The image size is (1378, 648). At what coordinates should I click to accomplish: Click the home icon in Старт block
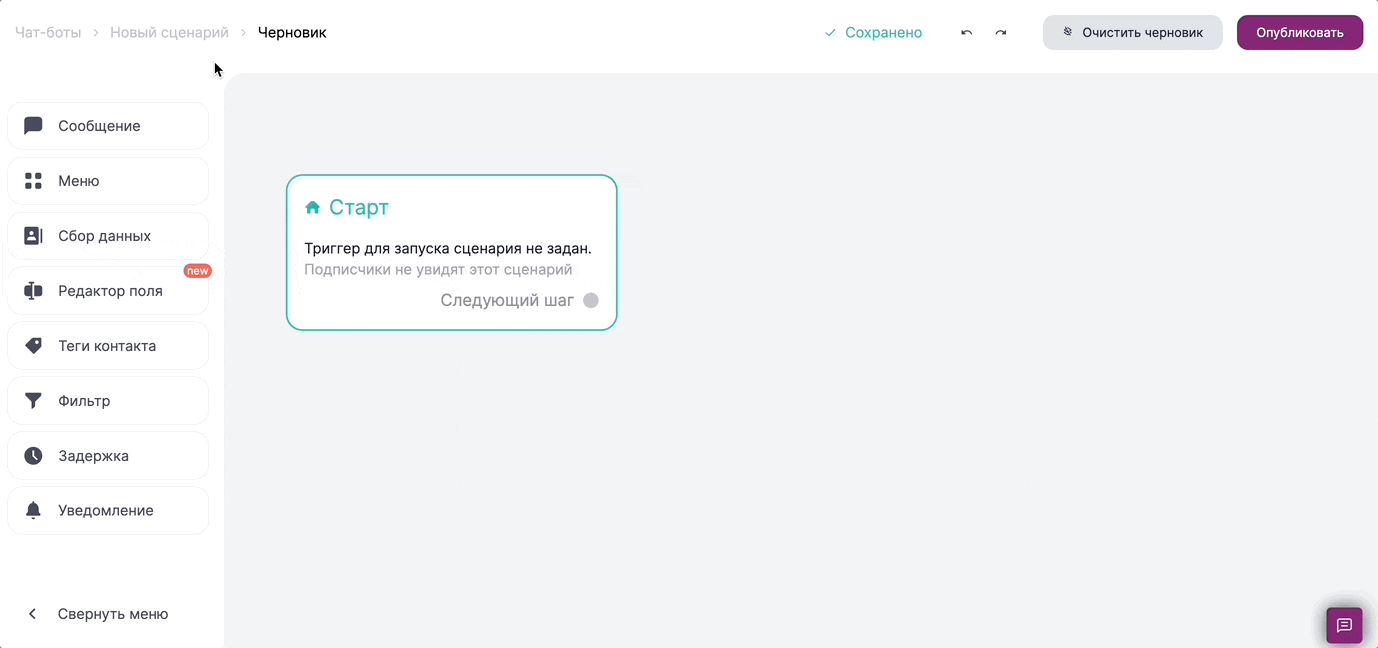[312, 207]
